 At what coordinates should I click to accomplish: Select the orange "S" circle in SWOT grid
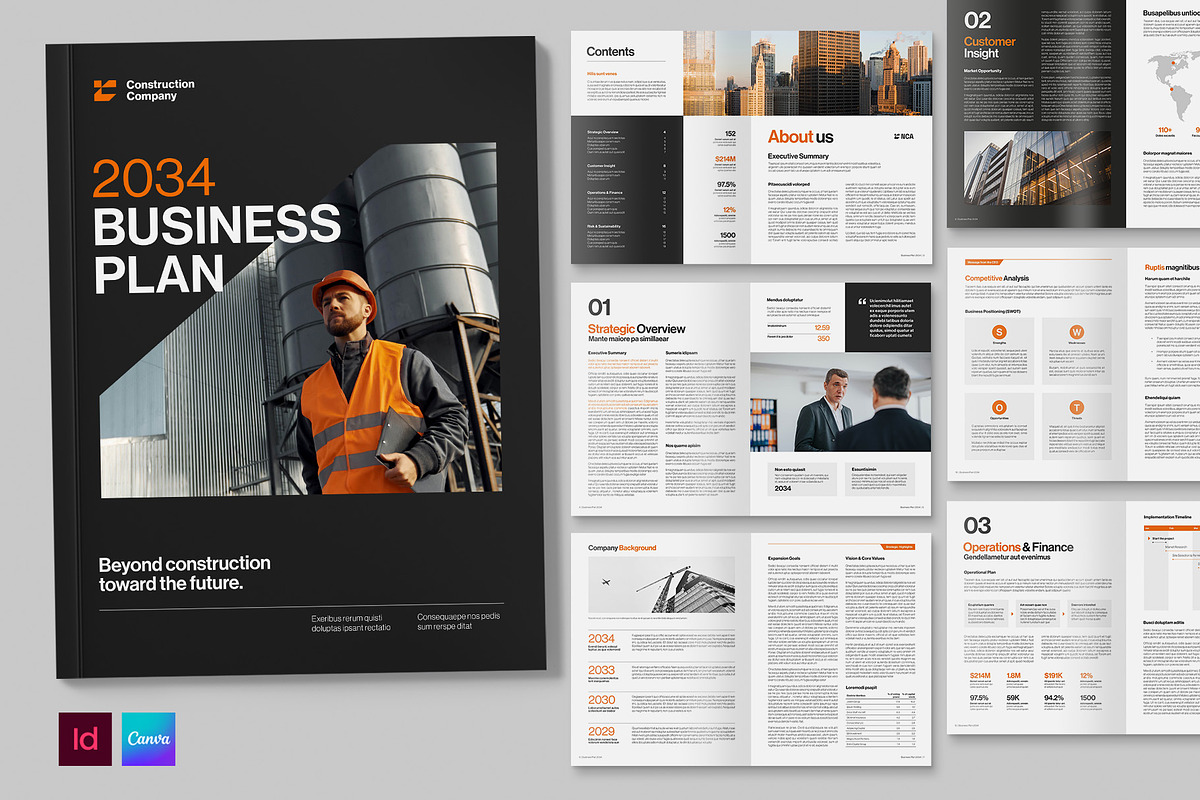click(999, 332)
